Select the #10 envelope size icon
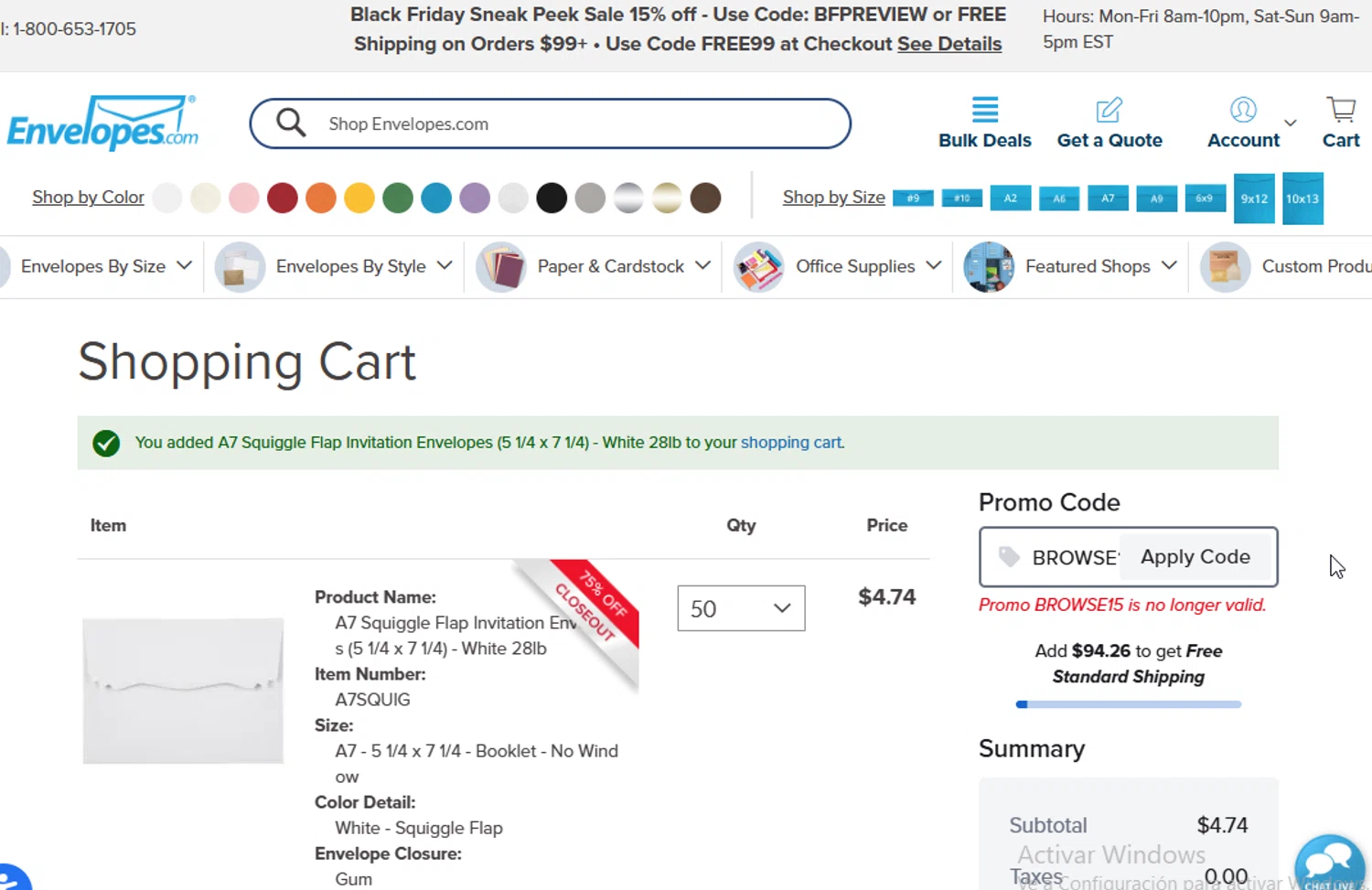 tap(961, 198)
